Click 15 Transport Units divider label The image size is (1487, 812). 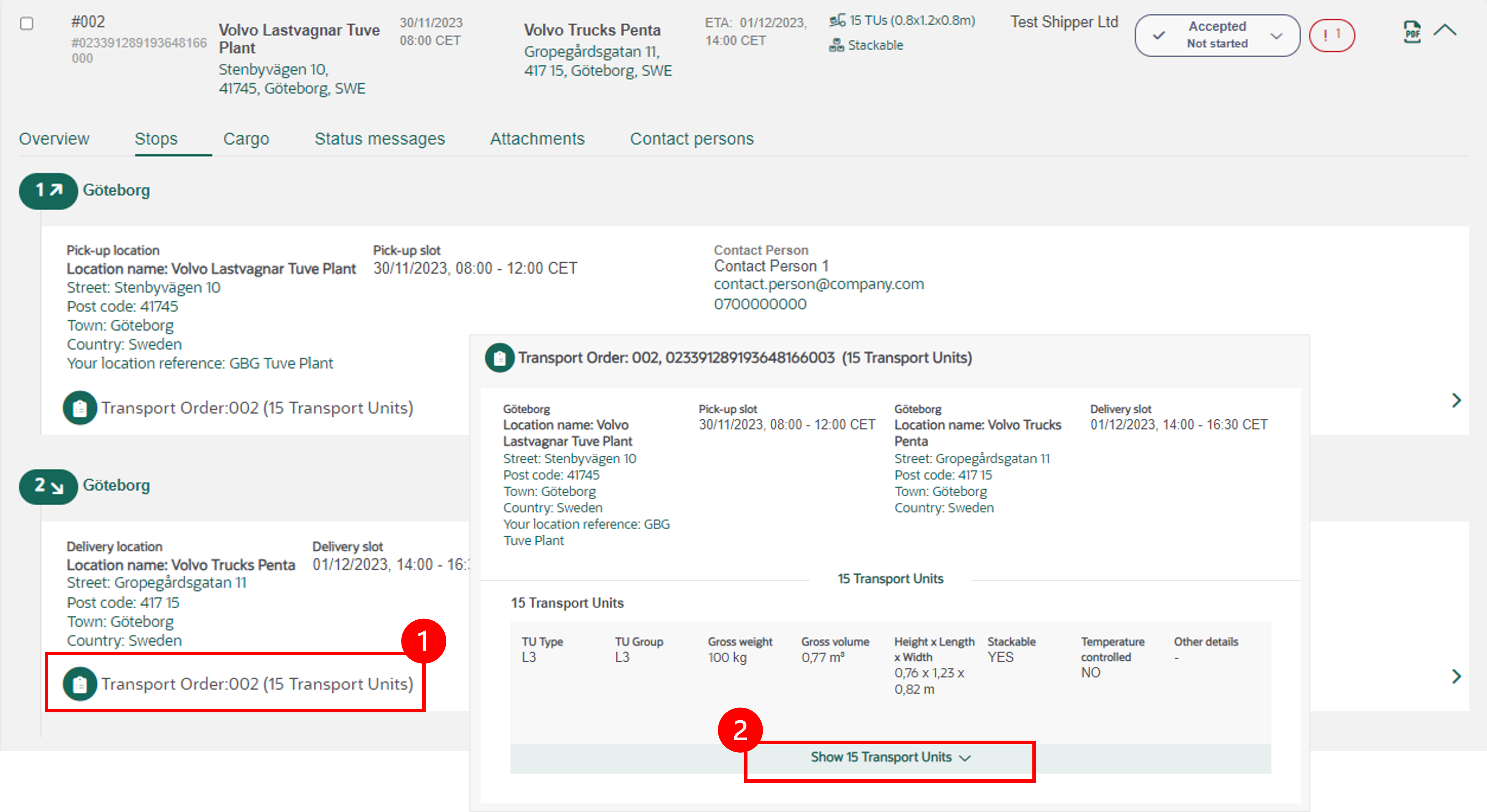tap(890, 579)
